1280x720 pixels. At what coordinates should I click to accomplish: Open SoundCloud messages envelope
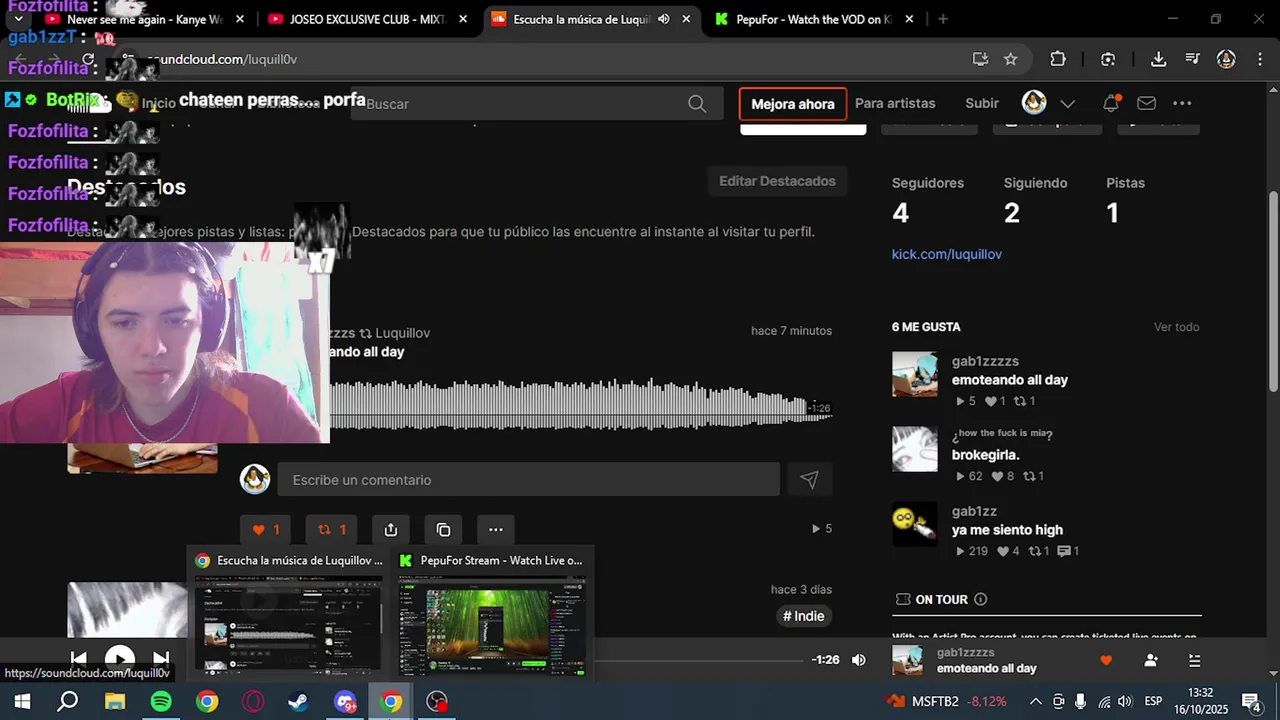[1146, 103]
